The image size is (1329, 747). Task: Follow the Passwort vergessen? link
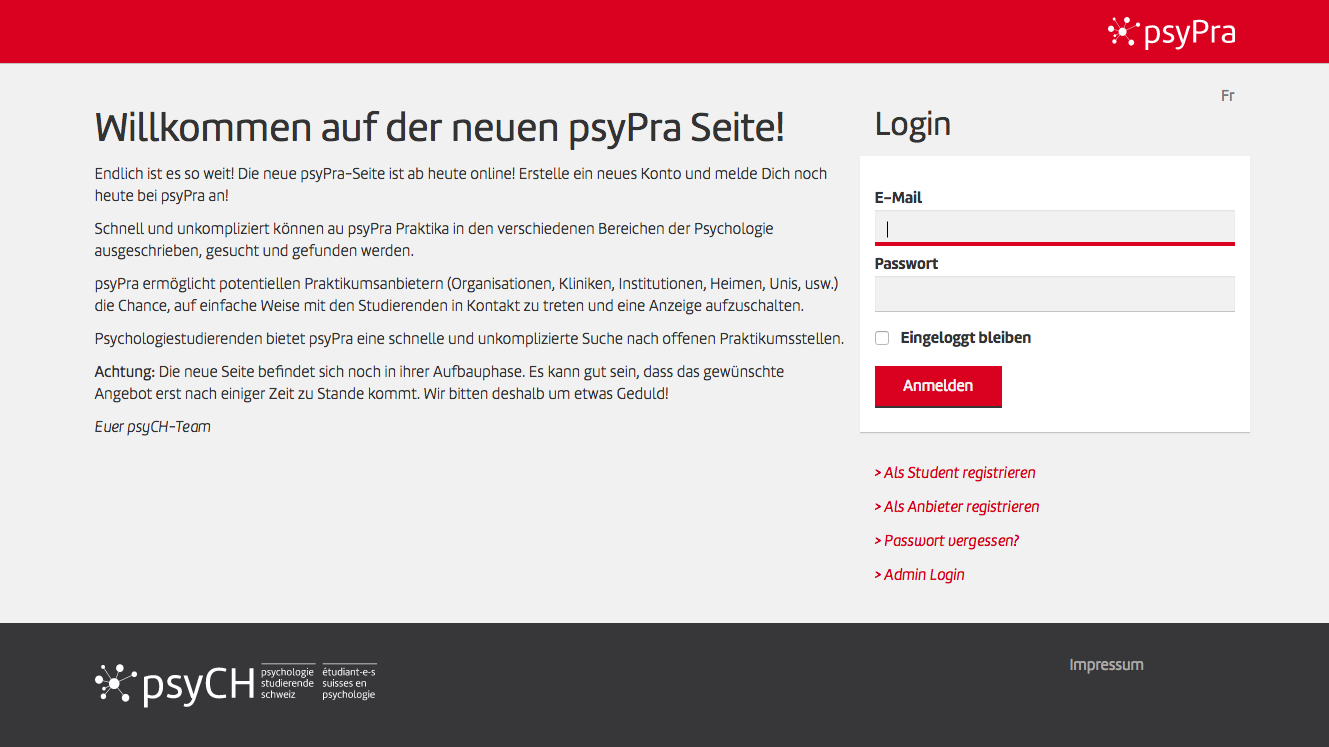[x=947, y=541]
